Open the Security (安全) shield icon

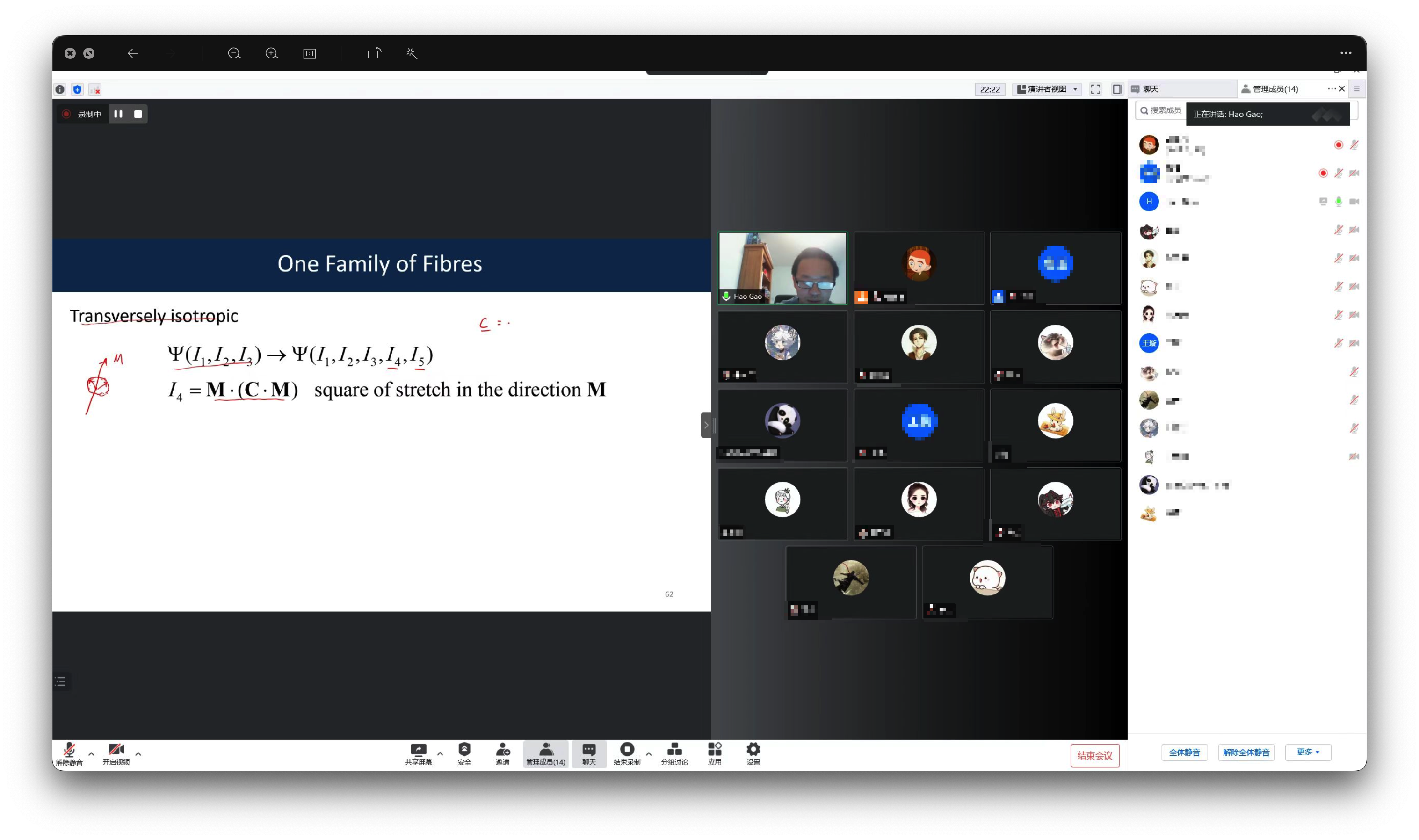tap(464, 749)
